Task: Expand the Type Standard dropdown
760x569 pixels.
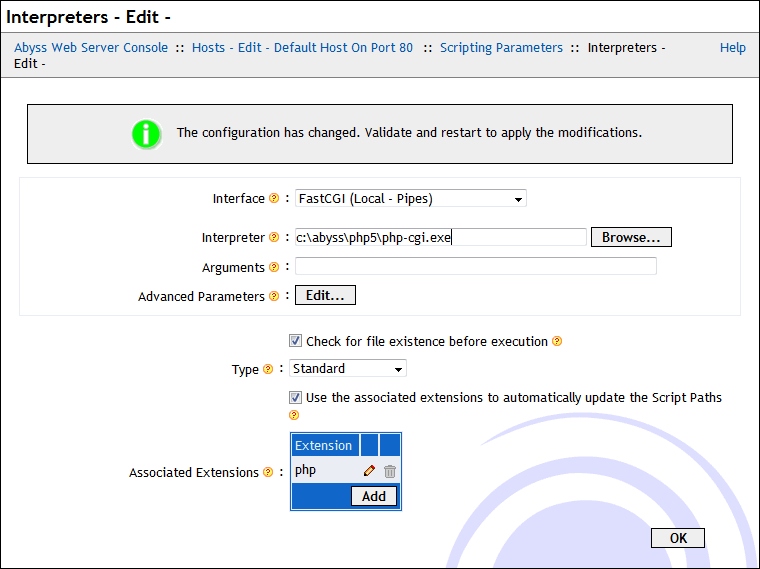Action: pyautogui.click(x=348, y=369)
